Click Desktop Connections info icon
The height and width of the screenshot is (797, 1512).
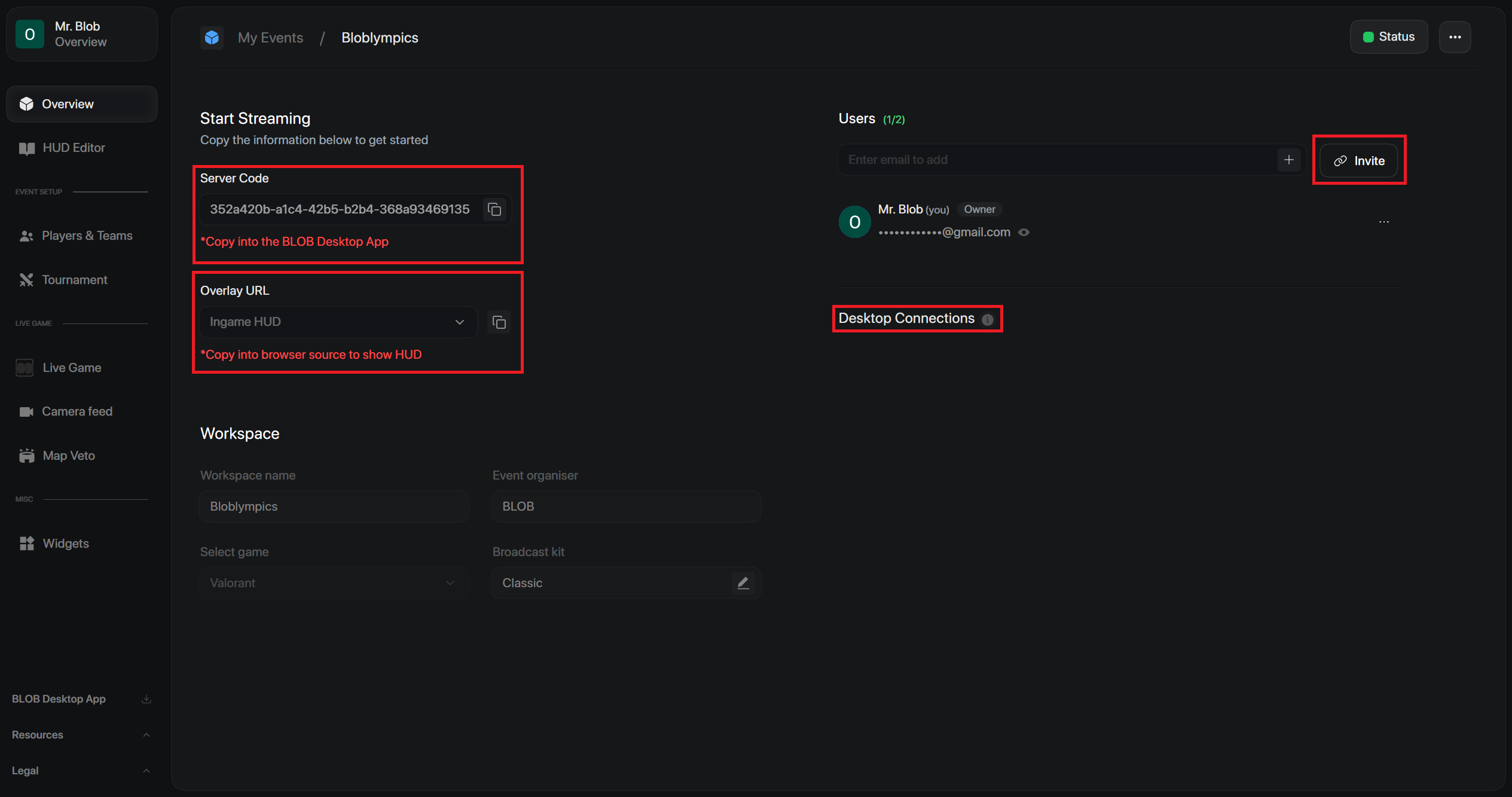tap(988, 319)
